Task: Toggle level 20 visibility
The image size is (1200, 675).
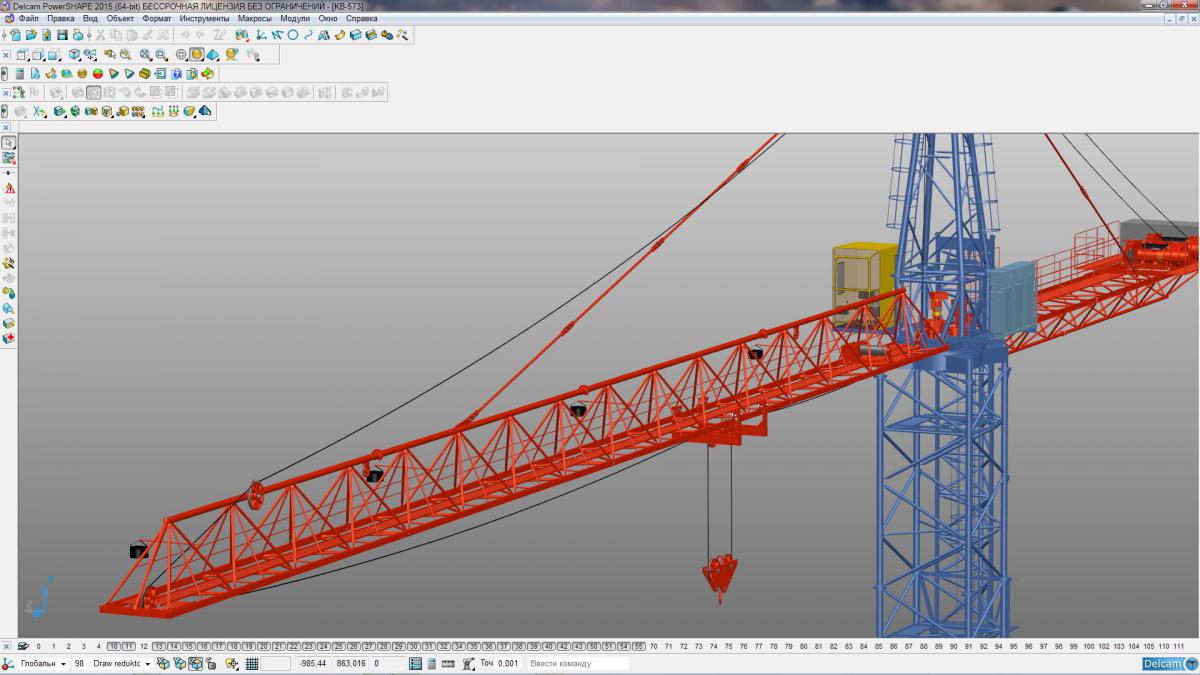Action: point(264,647)
